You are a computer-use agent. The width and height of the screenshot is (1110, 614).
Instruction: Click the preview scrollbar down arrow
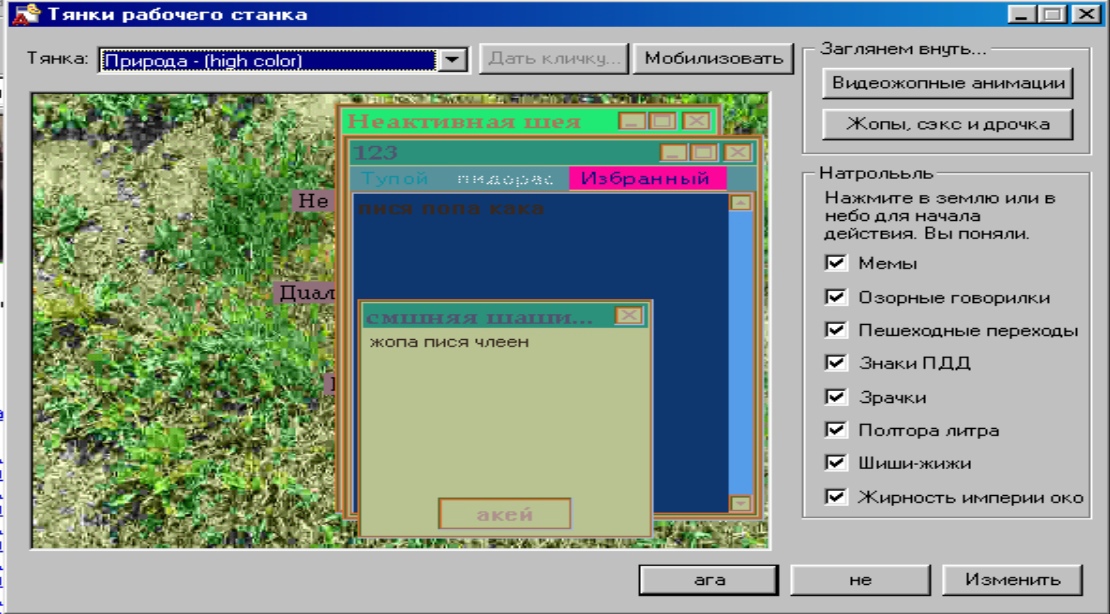pos(740,503)
